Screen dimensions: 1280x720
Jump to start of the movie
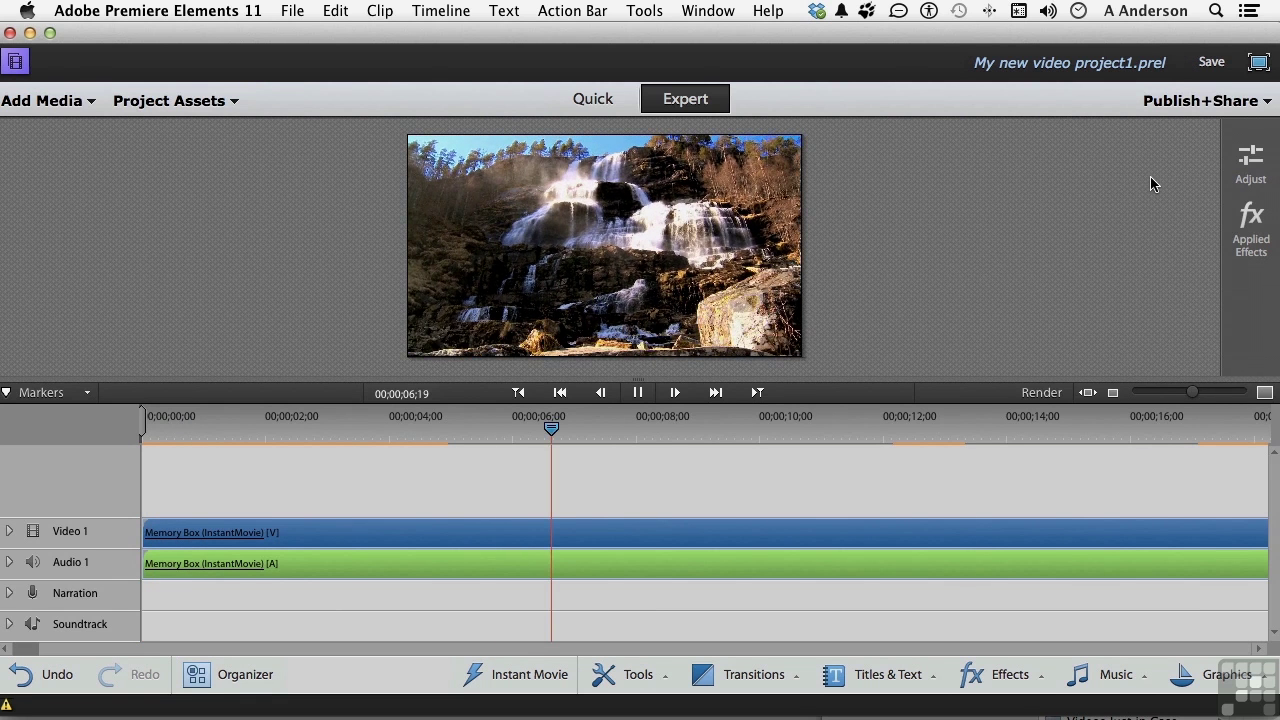click(560, 393)
